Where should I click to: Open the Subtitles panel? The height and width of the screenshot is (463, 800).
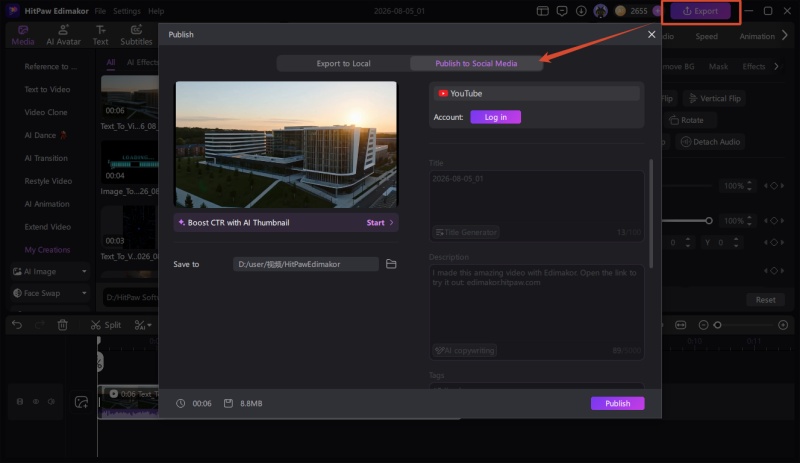click(x=136, y=35)
